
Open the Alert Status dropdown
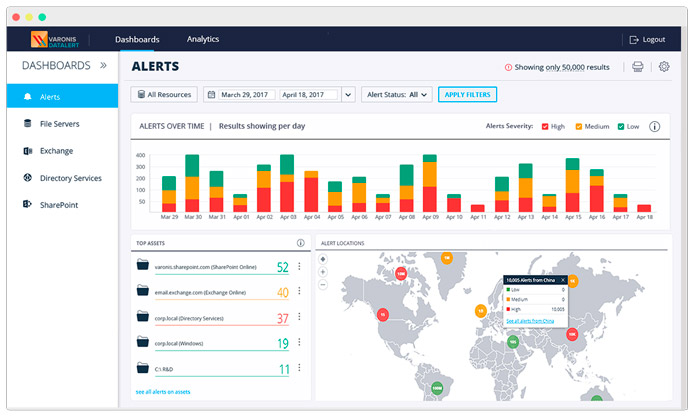(396, 94)
